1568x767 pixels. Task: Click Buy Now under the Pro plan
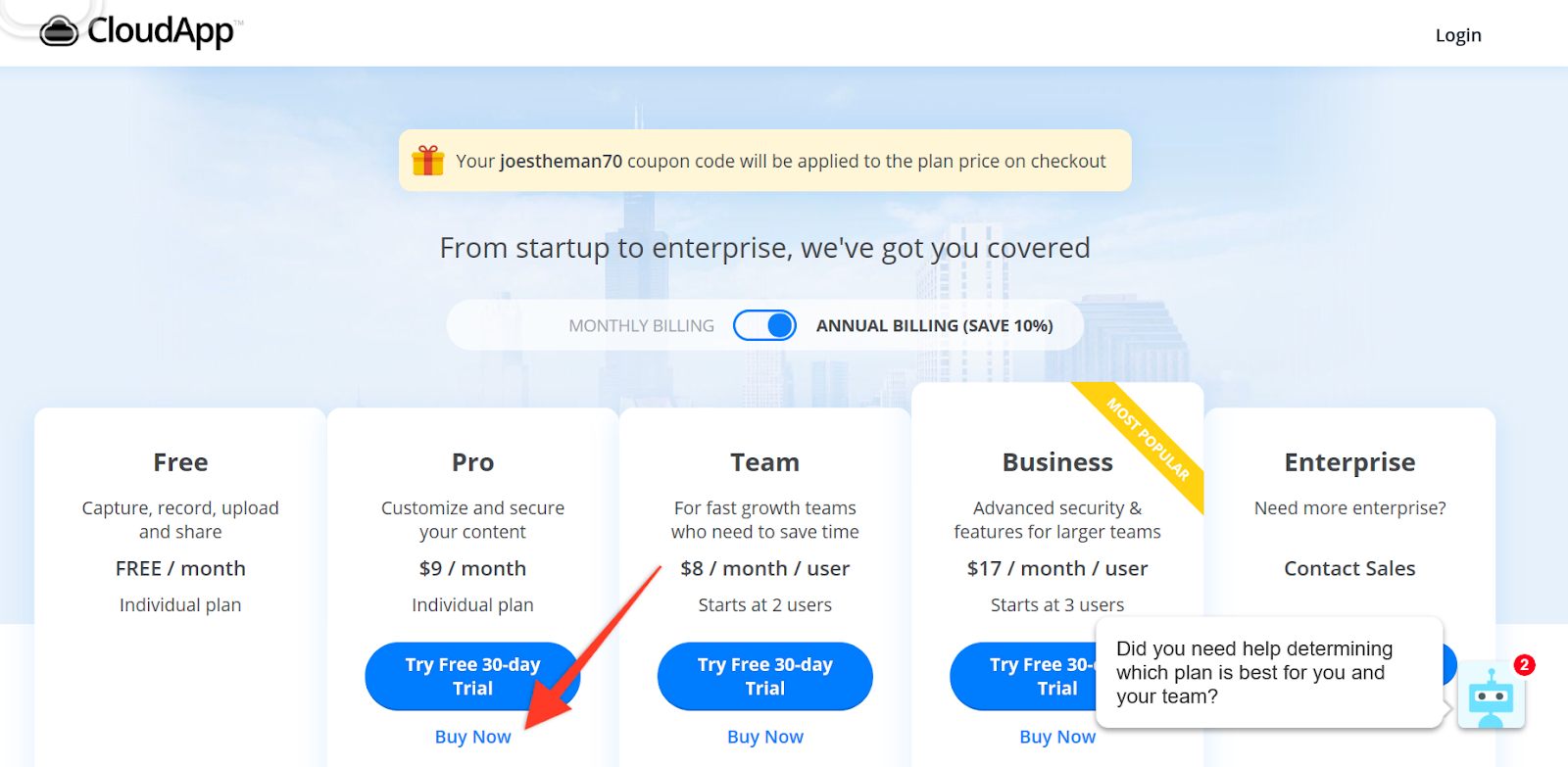tap(473, 737)
